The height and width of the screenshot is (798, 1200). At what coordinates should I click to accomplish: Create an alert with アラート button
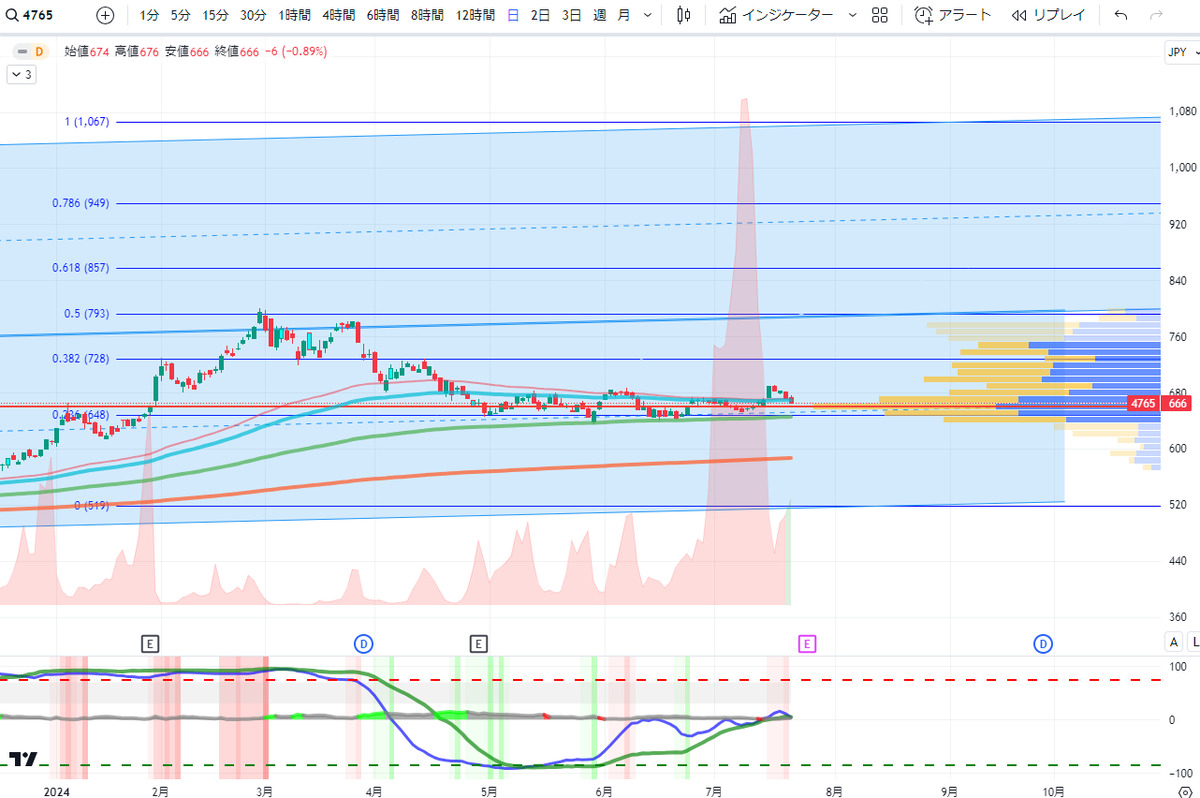[953, 15]
